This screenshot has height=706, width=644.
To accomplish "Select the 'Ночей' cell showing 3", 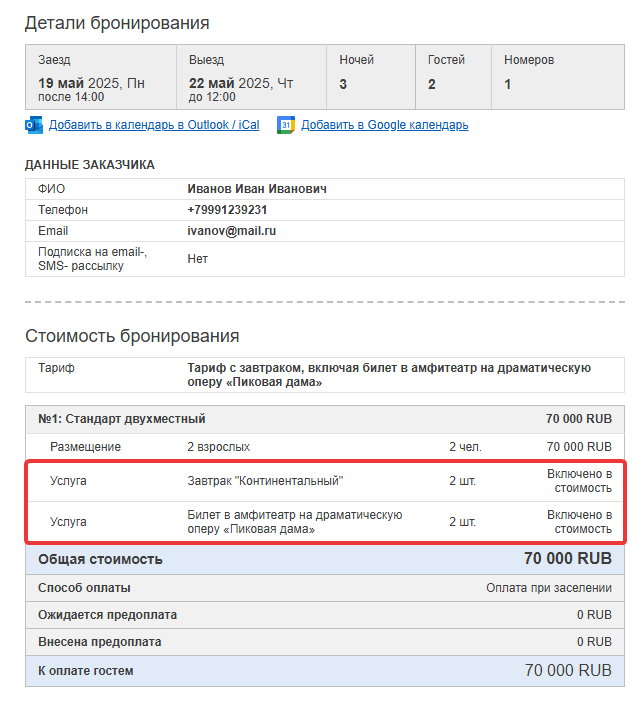I will (371, 77).
